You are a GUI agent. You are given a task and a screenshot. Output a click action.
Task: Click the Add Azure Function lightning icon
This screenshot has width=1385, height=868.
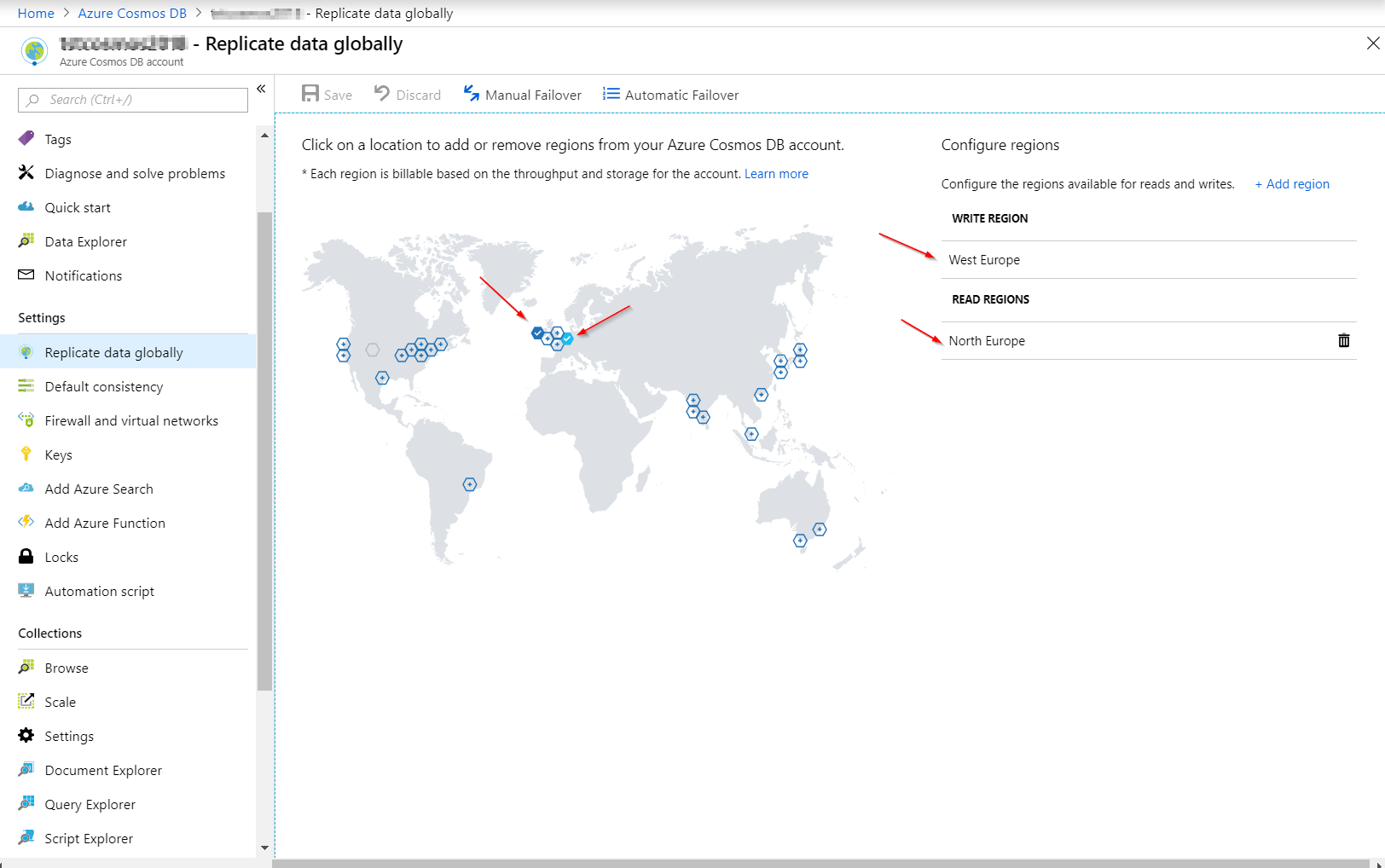(26, 522)
